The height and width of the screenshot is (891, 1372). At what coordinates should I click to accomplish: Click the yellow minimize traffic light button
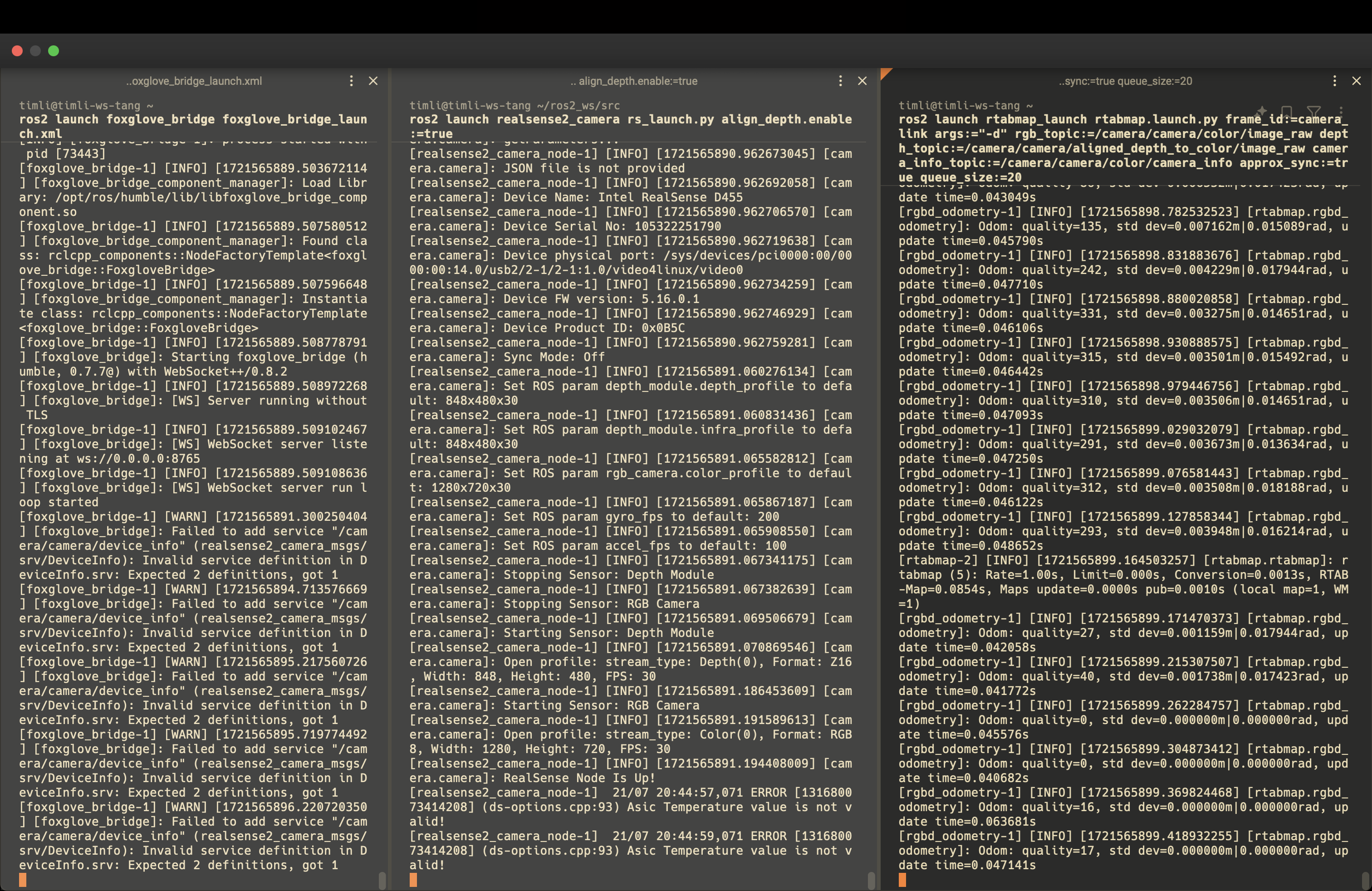tap(35, 51)
